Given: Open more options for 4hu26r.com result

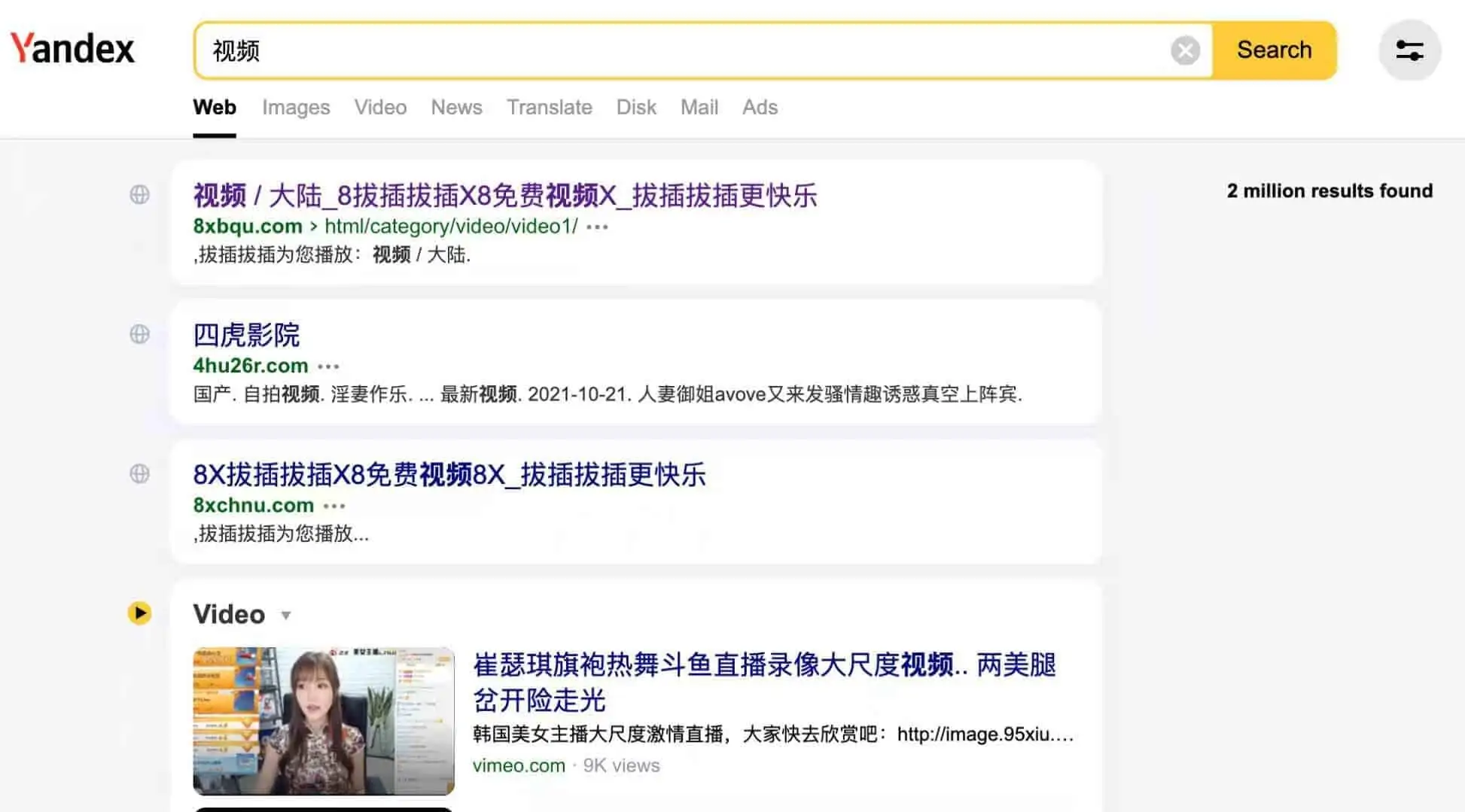Looking at the screenshot, I should pyautogui.click(x=328, y=366).
